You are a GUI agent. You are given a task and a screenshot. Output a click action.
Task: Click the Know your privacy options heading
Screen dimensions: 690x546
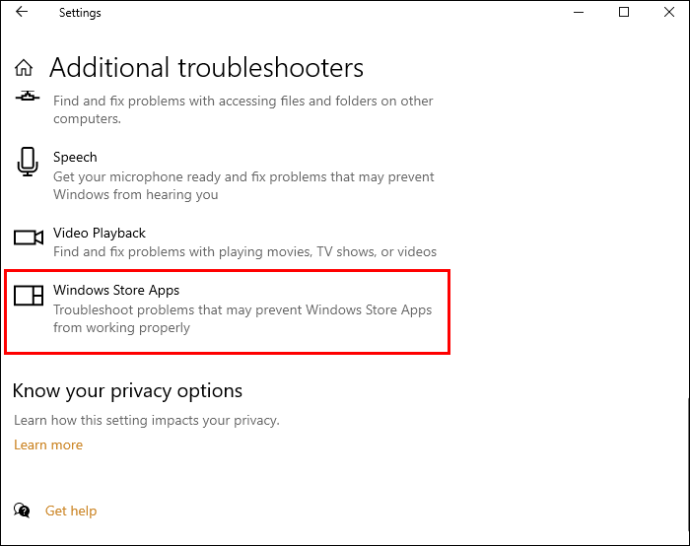127,391
